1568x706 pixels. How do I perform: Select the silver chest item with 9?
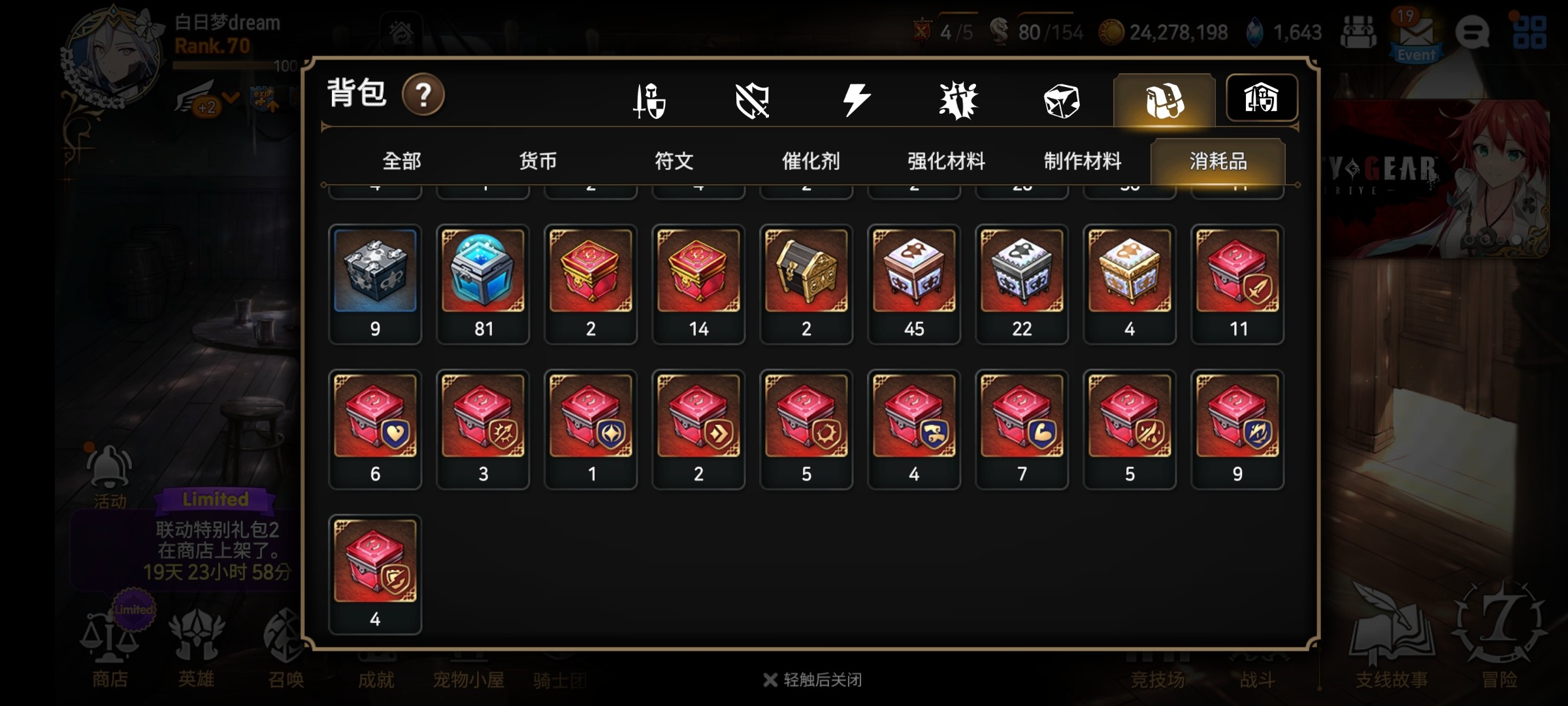coord(375,284)
